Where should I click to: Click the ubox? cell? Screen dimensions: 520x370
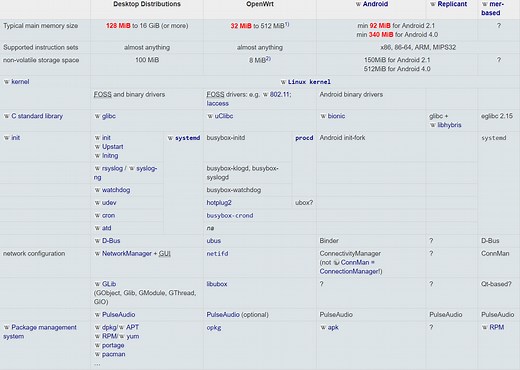coord(304,203)
